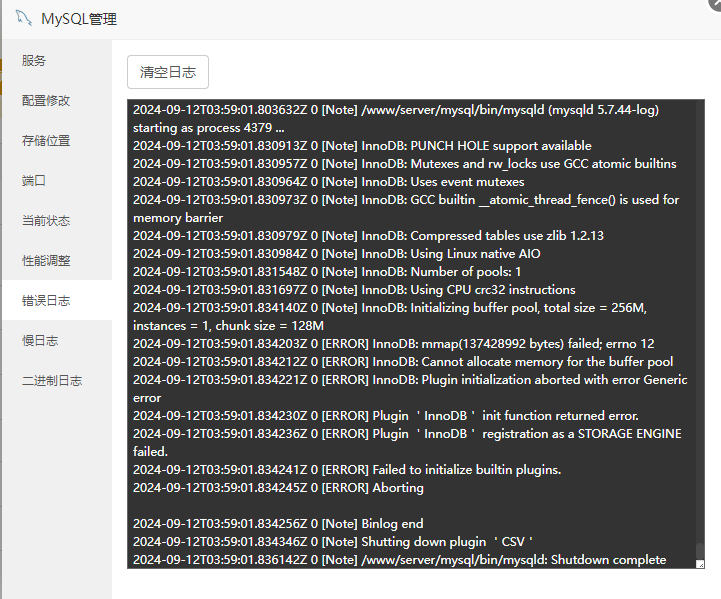
Task: Click the MySQL管理 dialog title text
Action: click(x=79, y=19)
